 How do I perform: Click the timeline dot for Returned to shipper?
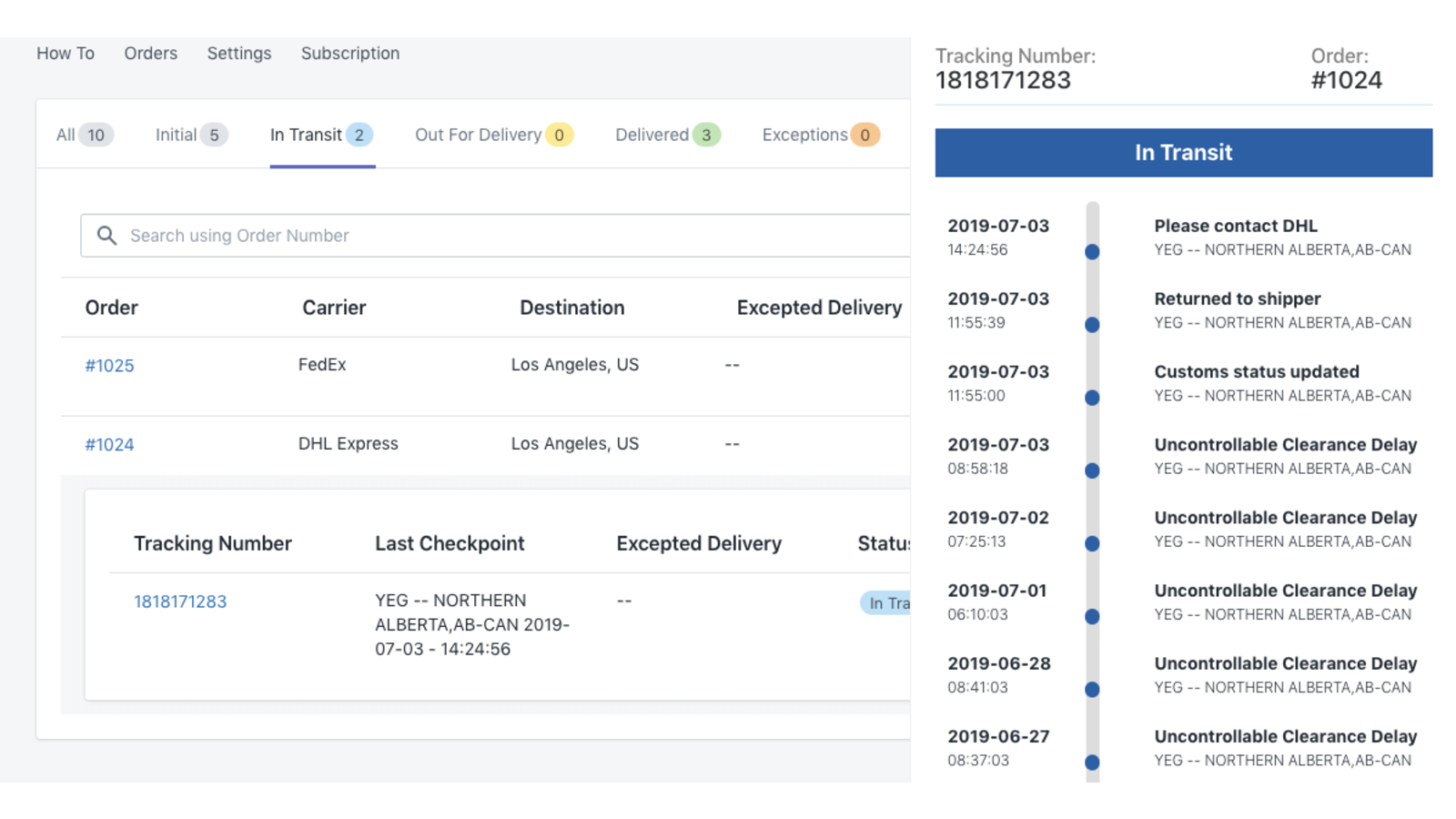click(1092, 325)
